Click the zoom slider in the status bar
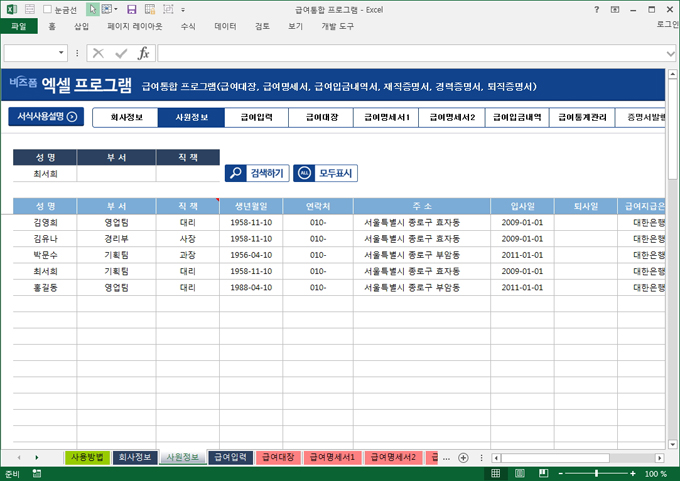 pyautogui.click(x=596, y=473)
